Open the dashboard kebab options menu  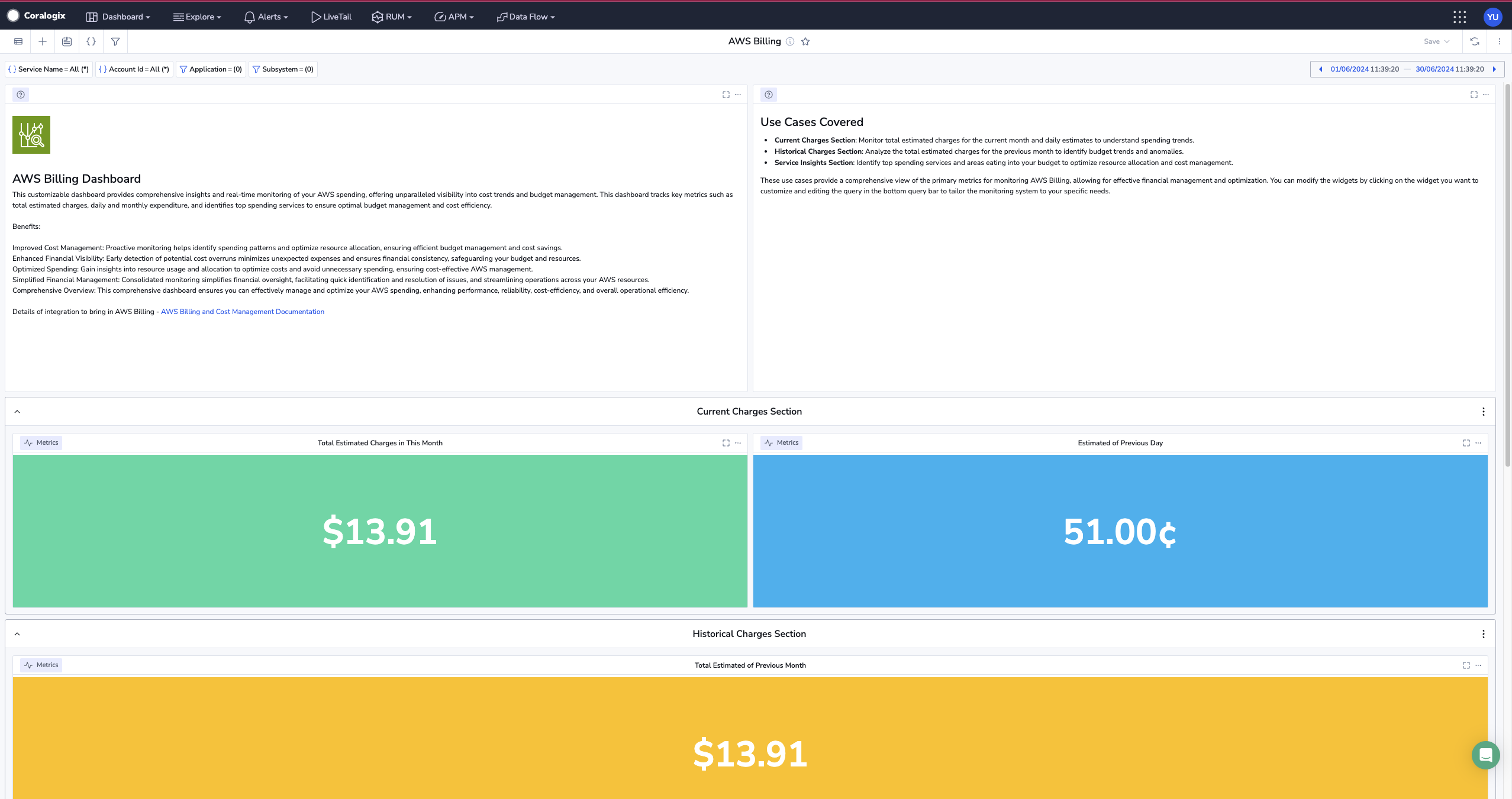[1499, 41]
